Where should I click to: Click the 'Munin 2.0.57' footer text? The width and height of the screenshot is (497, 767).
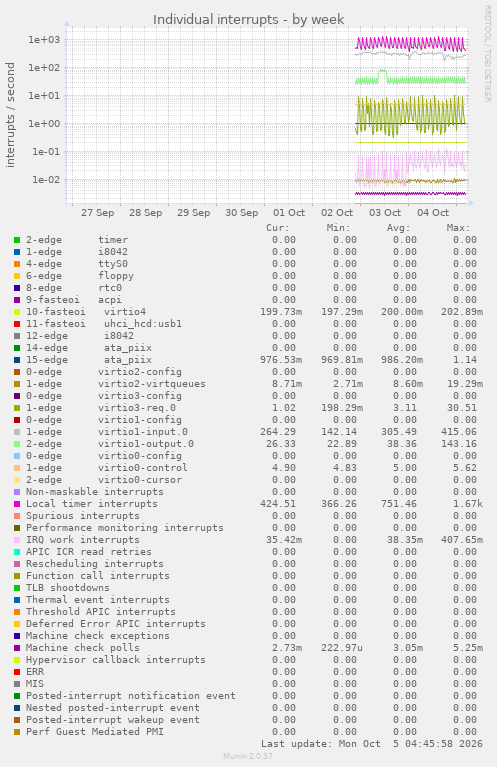[248, 756]
